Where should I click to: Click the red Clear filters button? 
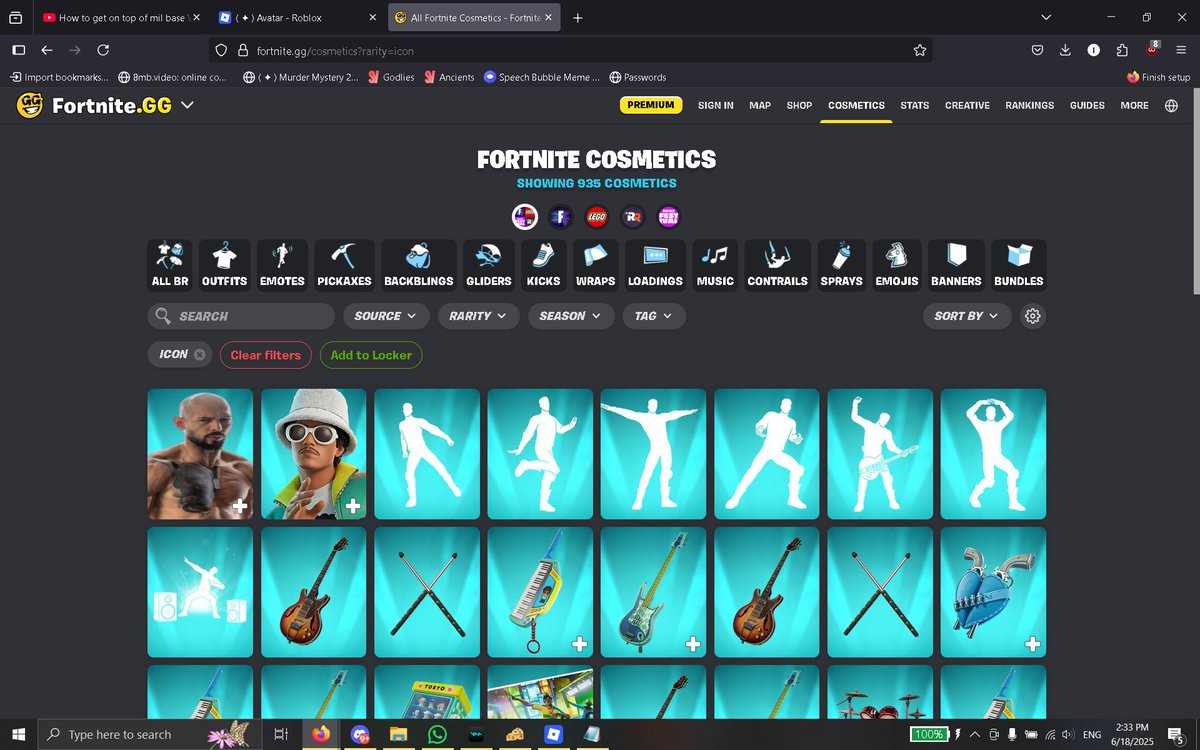click(266, 355)
